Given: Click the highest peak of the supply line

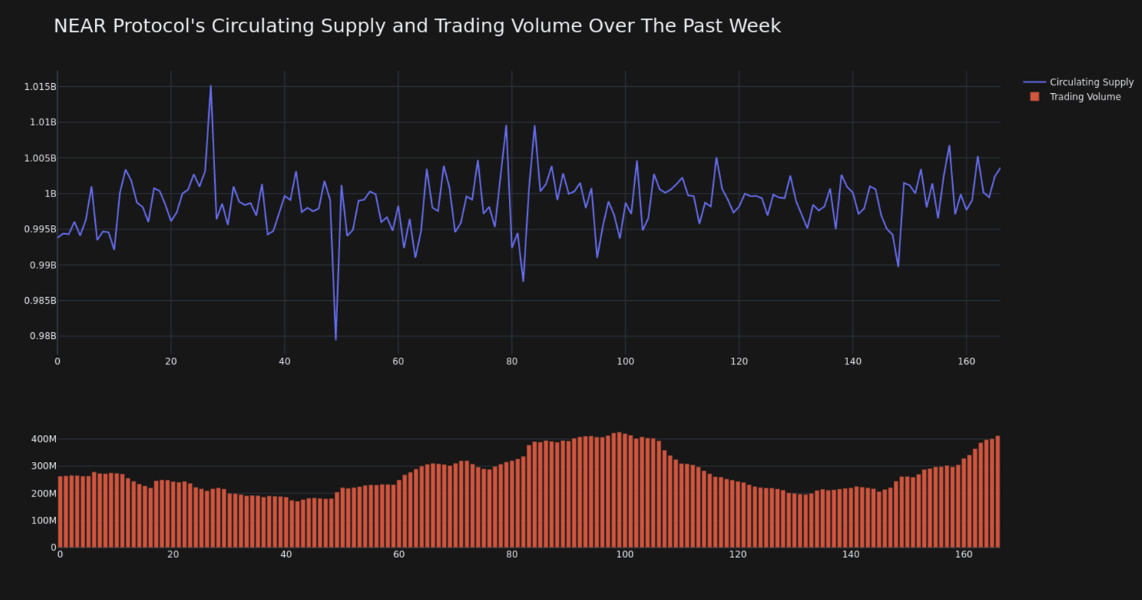Looking at the screenshot, I should point(211,87).
